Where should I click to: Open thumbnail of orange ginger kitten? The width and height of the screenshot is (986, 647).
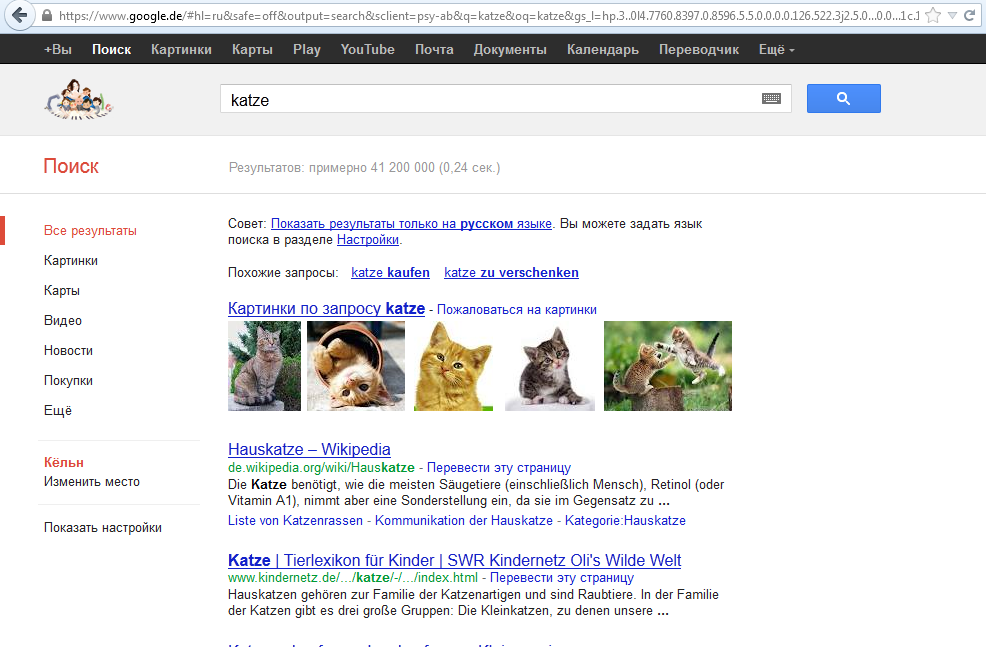453,366
